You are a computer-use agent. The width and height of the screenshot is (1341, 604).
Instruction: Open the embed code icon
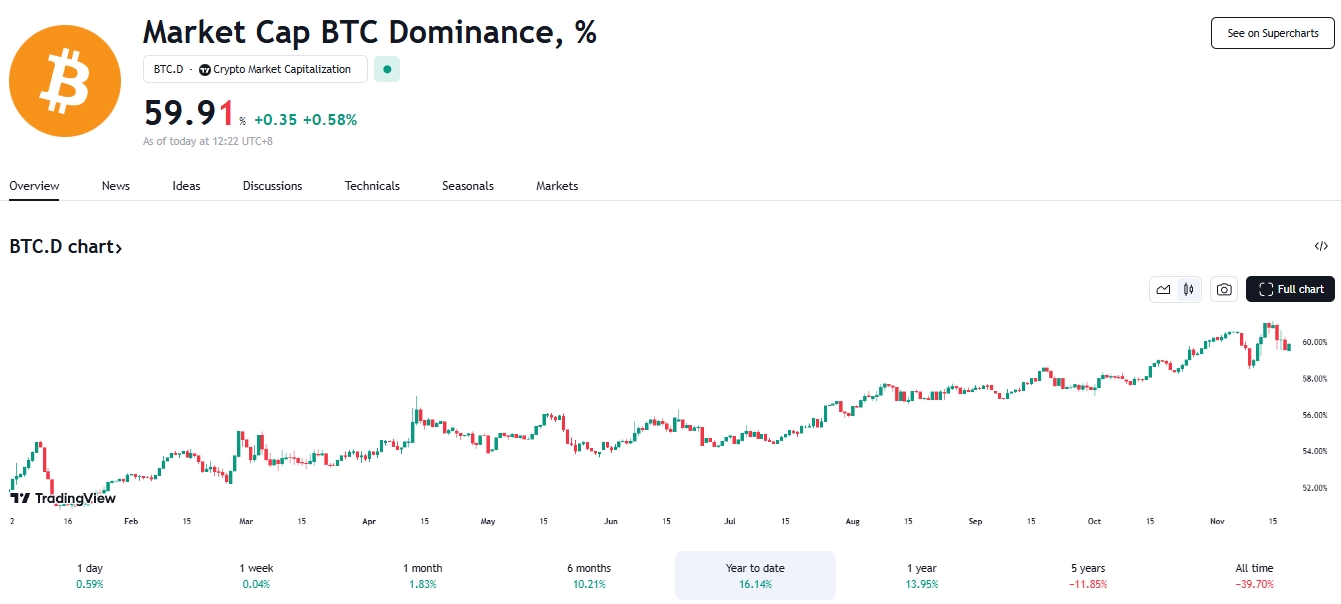tap(1321, 246)
